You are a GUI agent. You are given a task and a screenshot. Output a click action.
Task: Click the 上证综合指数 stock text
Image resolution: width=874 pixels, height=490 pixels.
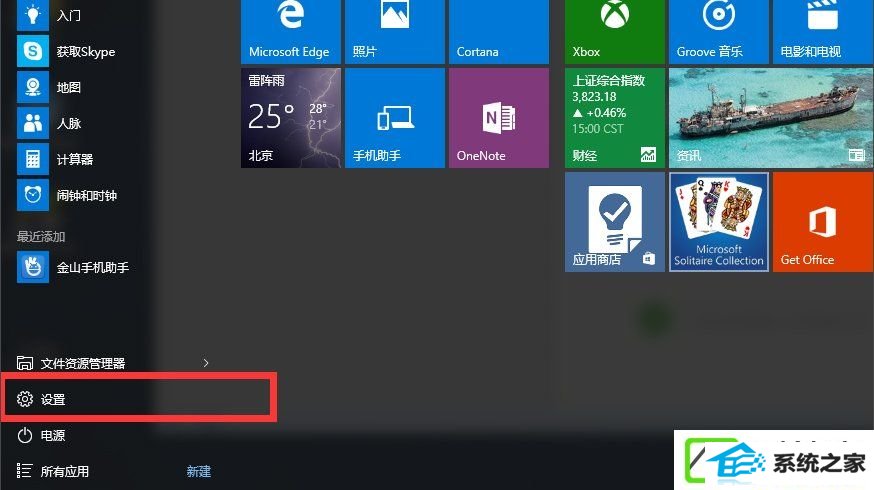(x=609, y=81)
